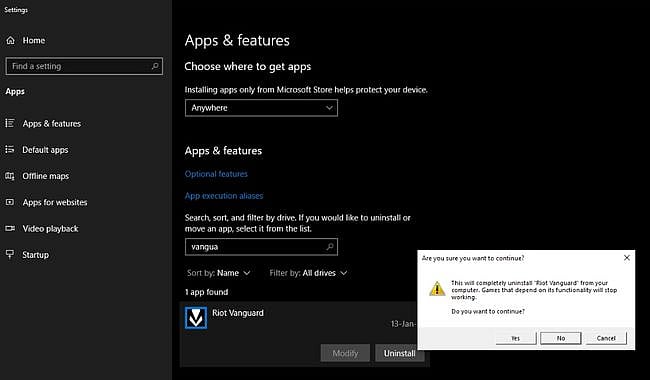Open Default apps settings page
The height and width of the screenshot is (380, 650).
(x=45, y=150)
